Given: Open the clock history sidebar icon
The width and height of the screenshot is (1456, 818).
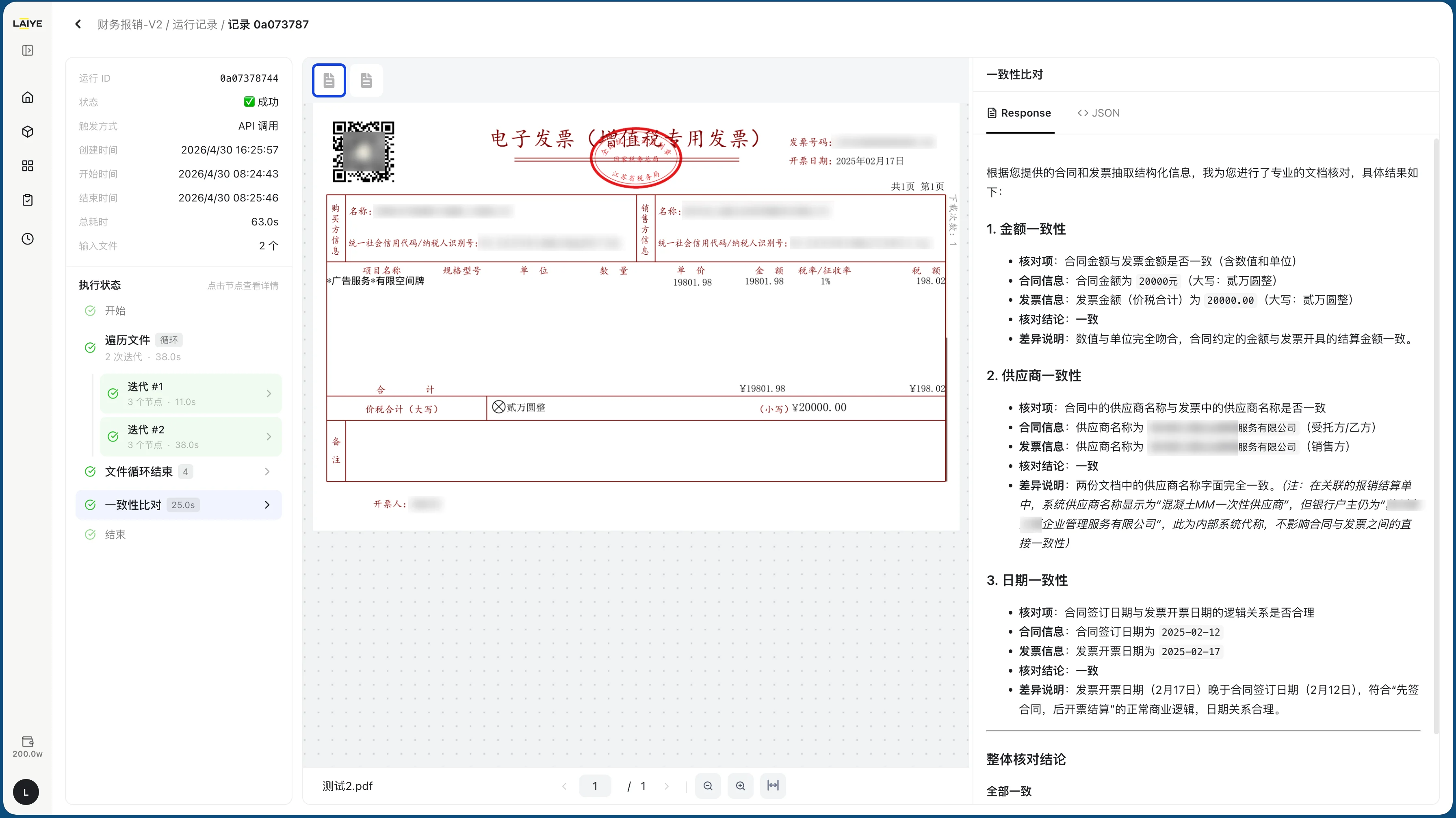Looking at the screenshot, I should pos(27,238).
